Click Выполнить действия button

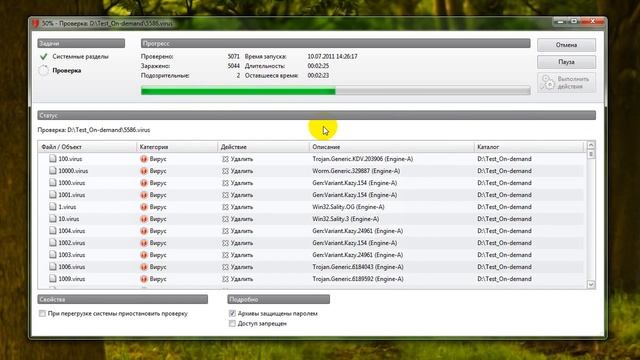click(x=566, y=82)
